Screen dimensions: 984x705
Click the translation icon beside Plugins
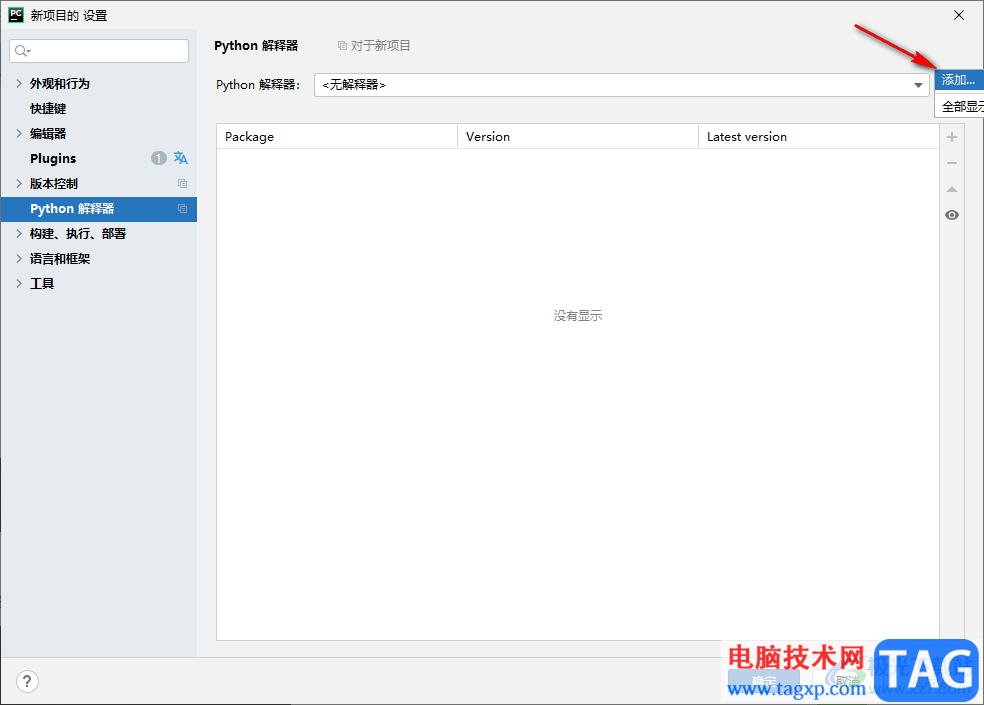point(181,158)
